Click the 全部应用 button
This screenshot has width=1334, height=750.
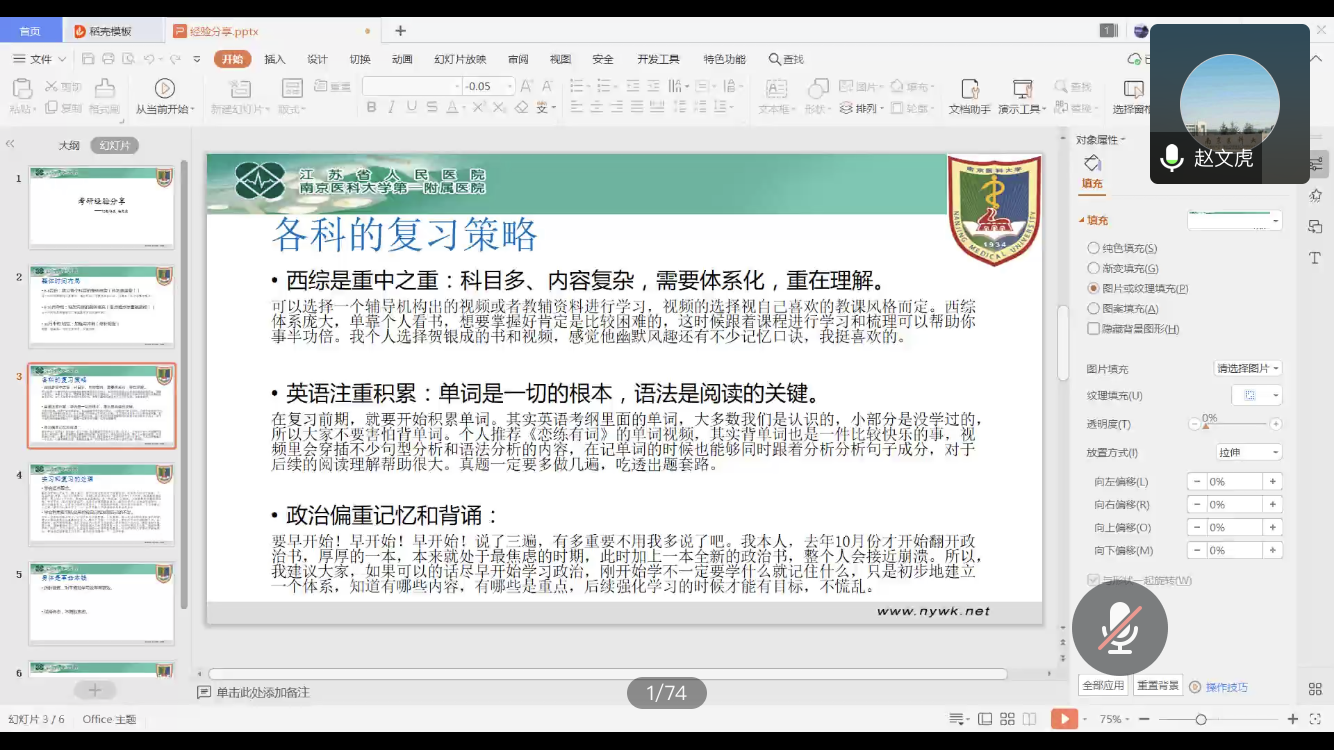pos(1103,686)
